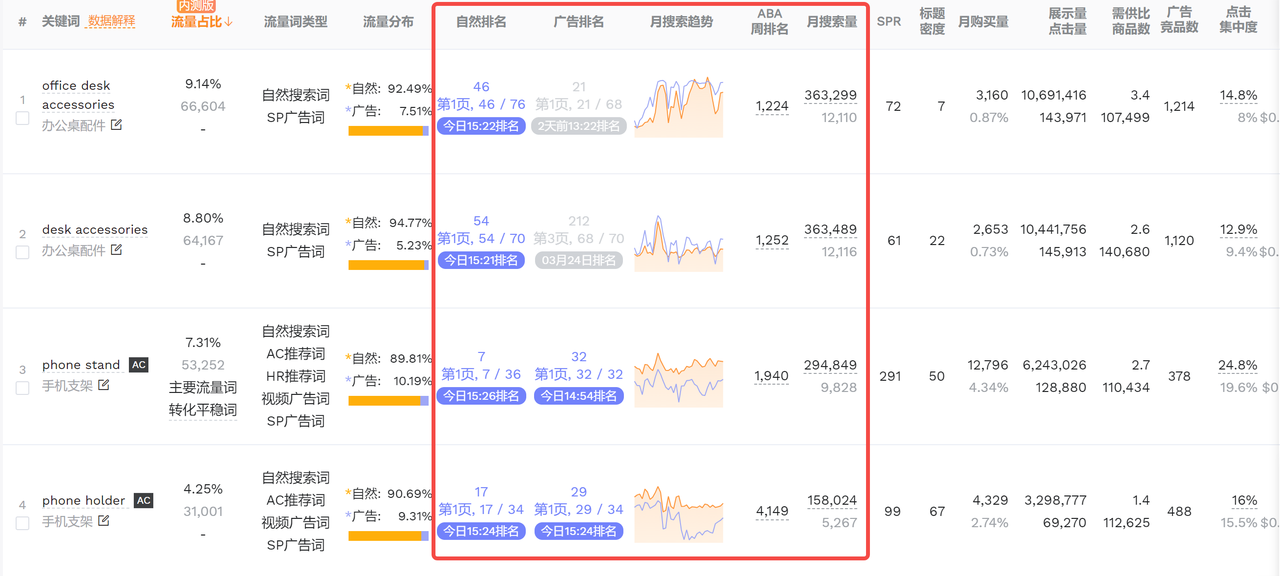Click monthly search volume 158,024
The width and height of the screenshot is (1280, 576).
[831, 500]
